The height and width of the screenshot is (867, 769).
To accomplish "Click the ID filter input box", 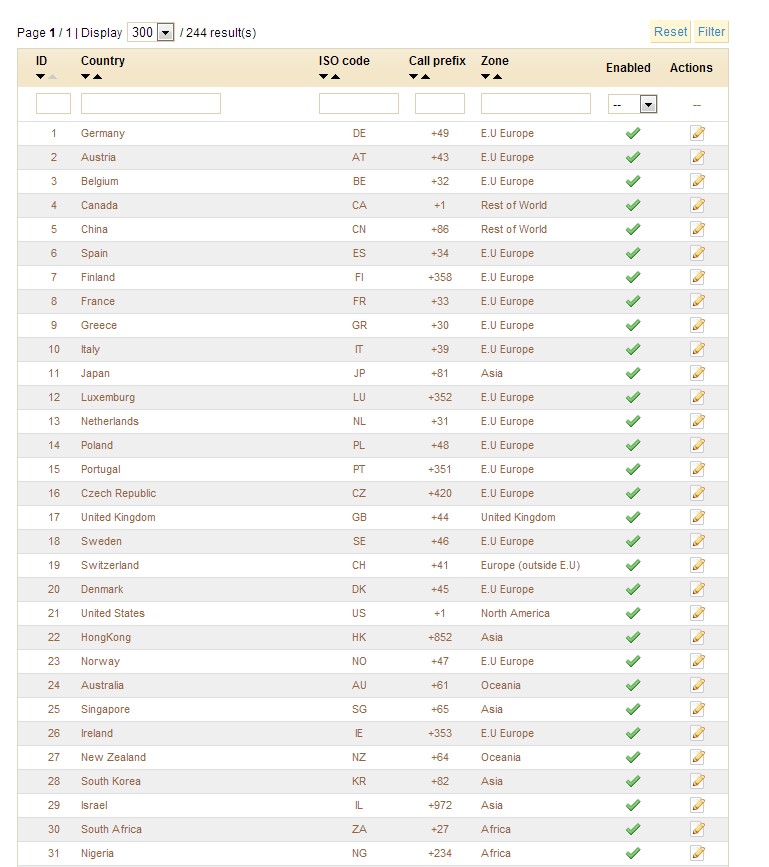I will pos(53,104).
